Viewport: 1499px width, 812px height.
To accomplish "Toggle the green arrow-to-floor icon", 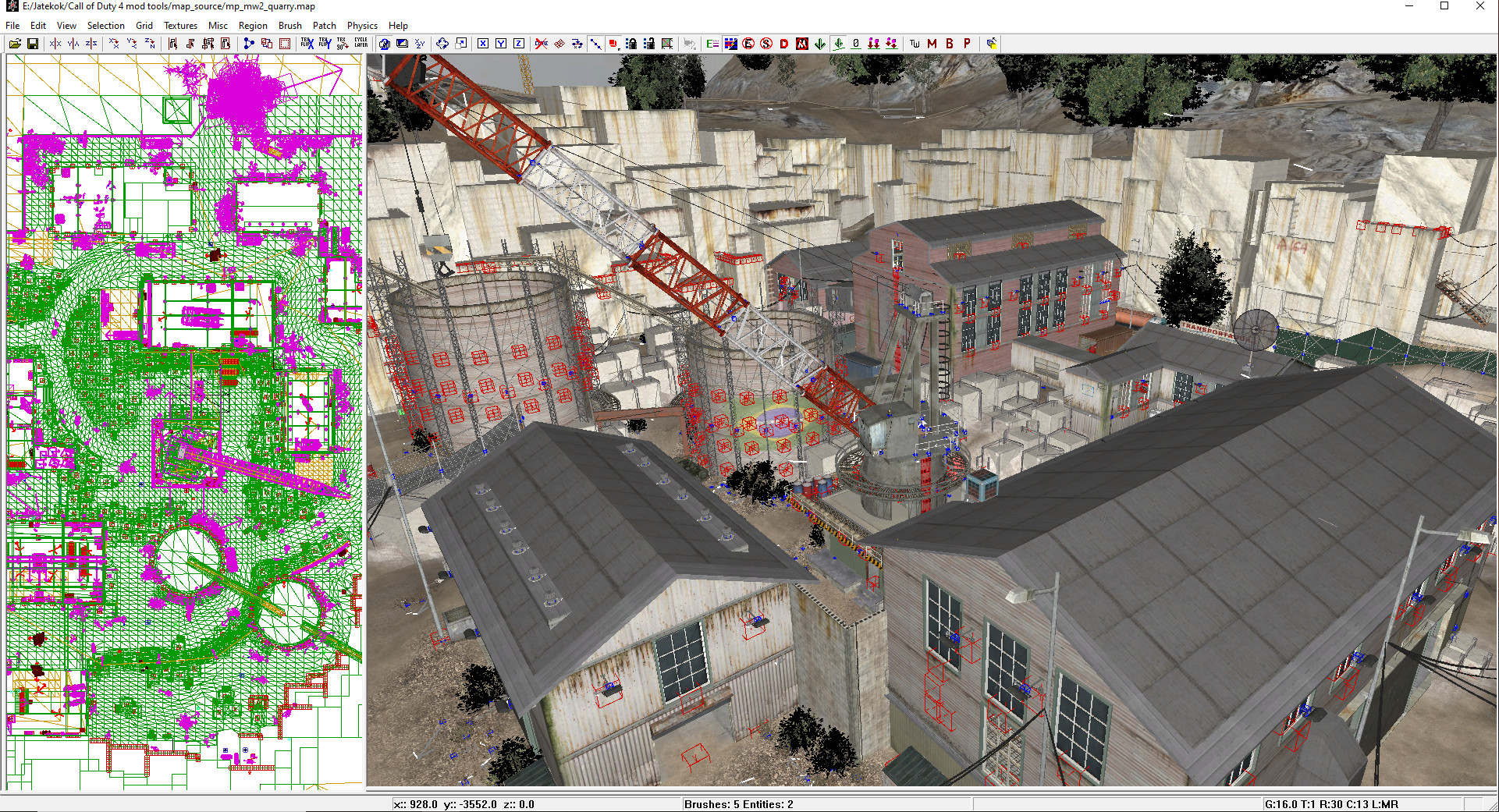I will tap(838, 44).
